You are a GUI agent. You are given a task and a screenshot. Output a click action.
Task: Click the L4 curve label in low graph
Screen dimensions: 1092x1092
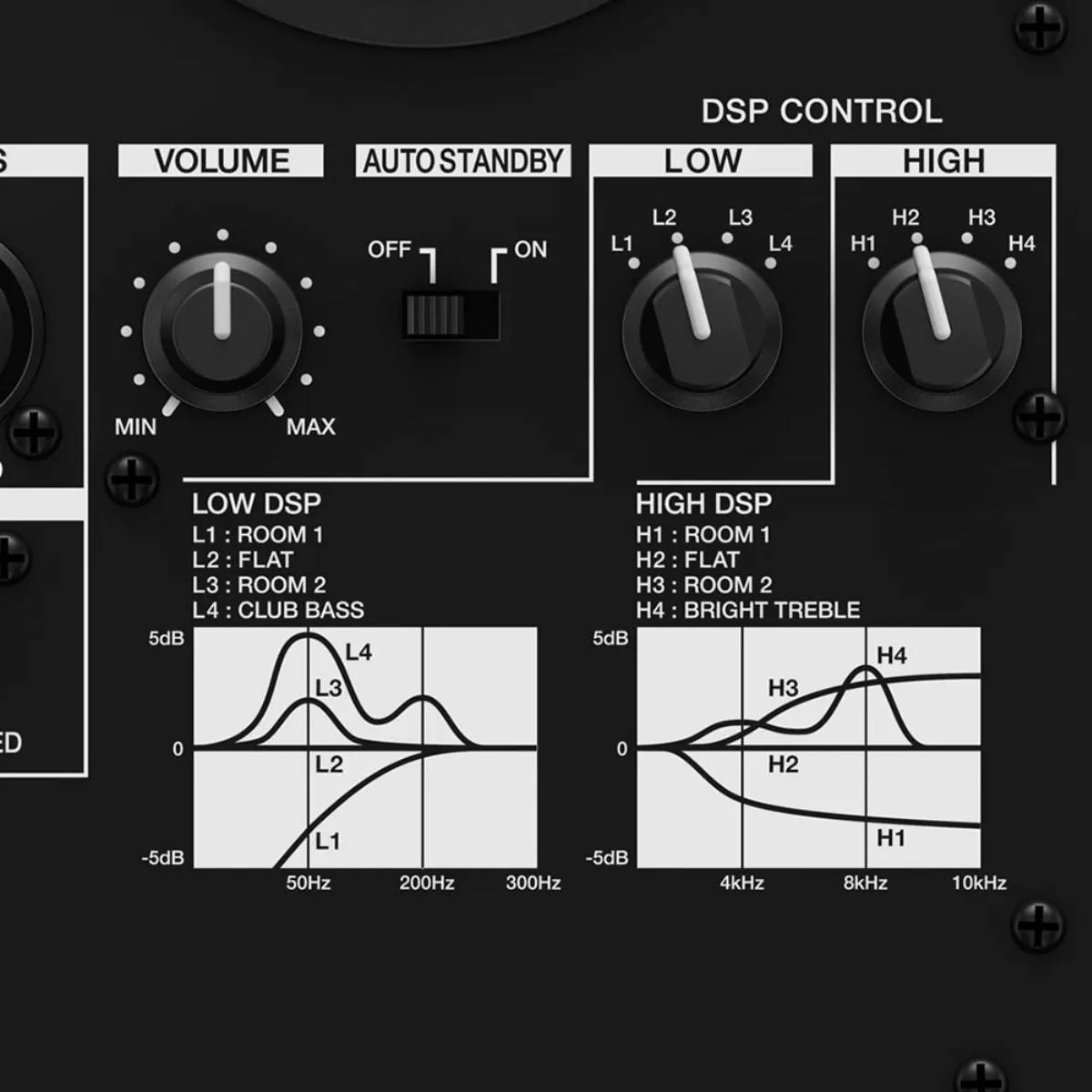click(359, 652)
